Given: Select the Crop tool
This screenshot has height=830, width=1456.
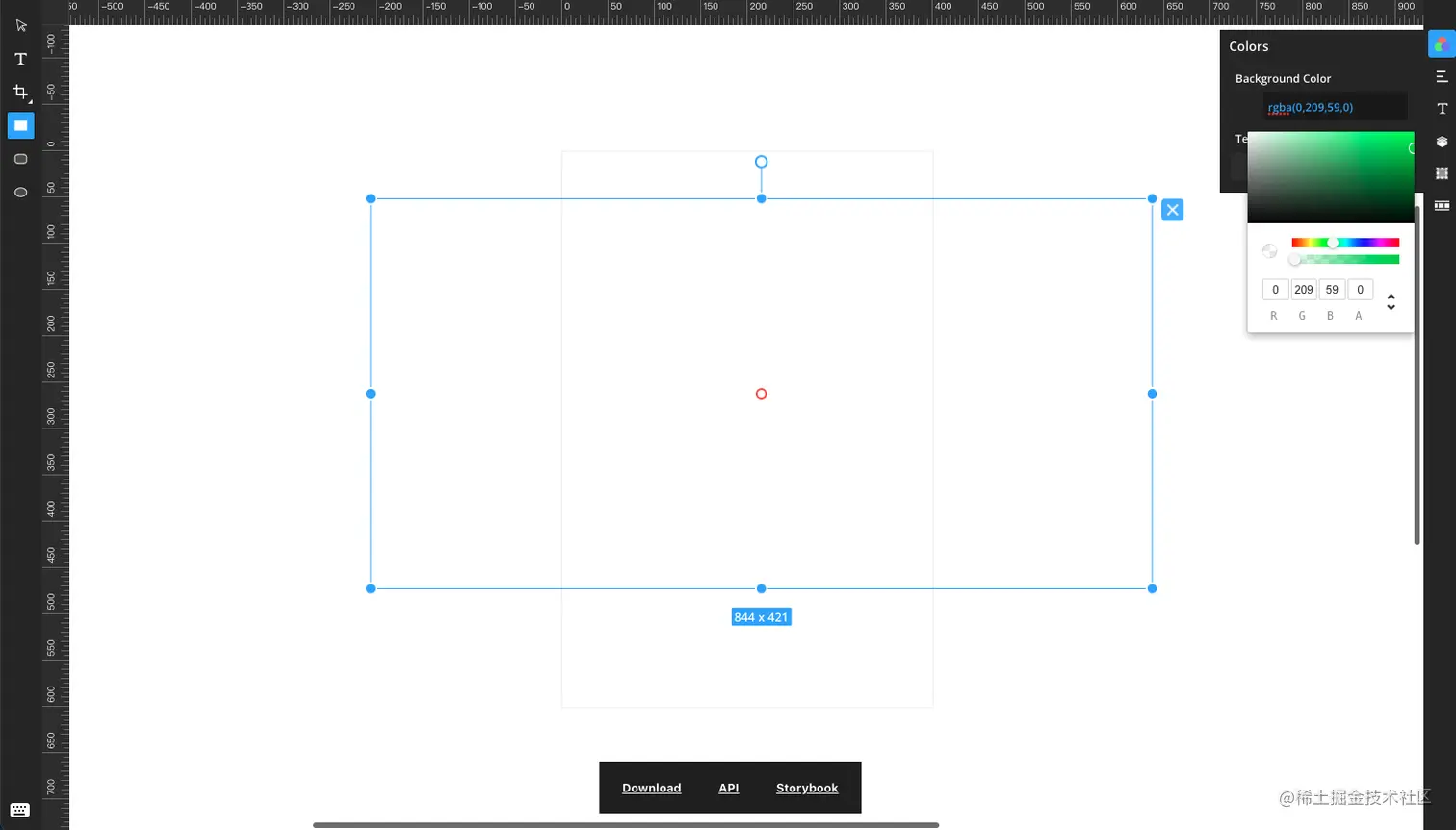Looking at the screenshot, I should coord(20,92).
